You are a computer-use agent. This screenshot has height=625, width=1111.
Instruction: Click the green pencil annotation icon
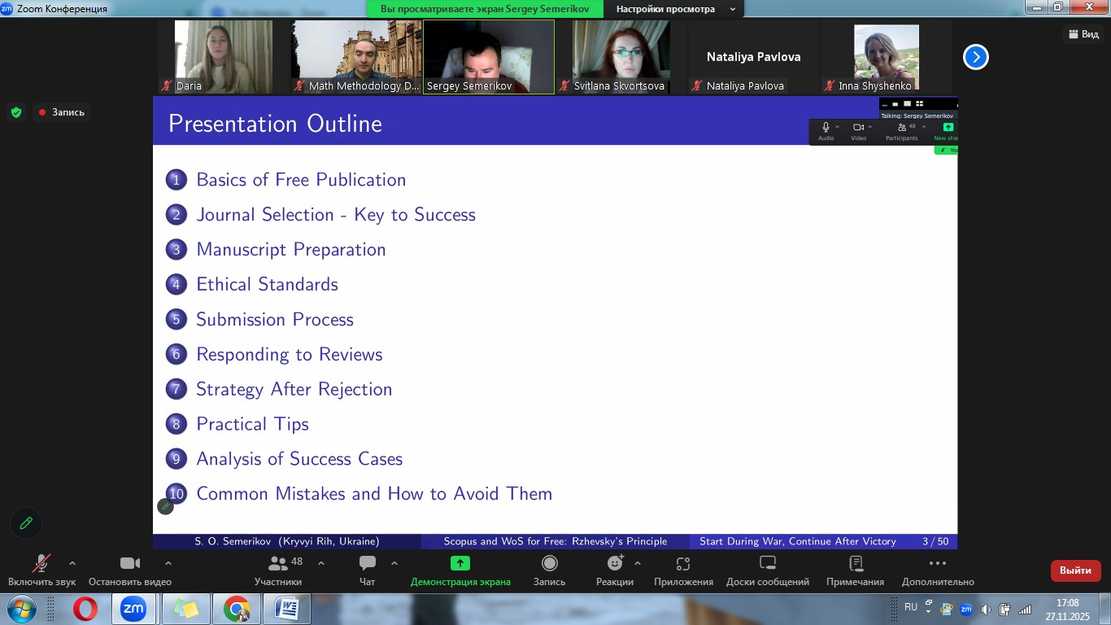(x=26, y=523)
